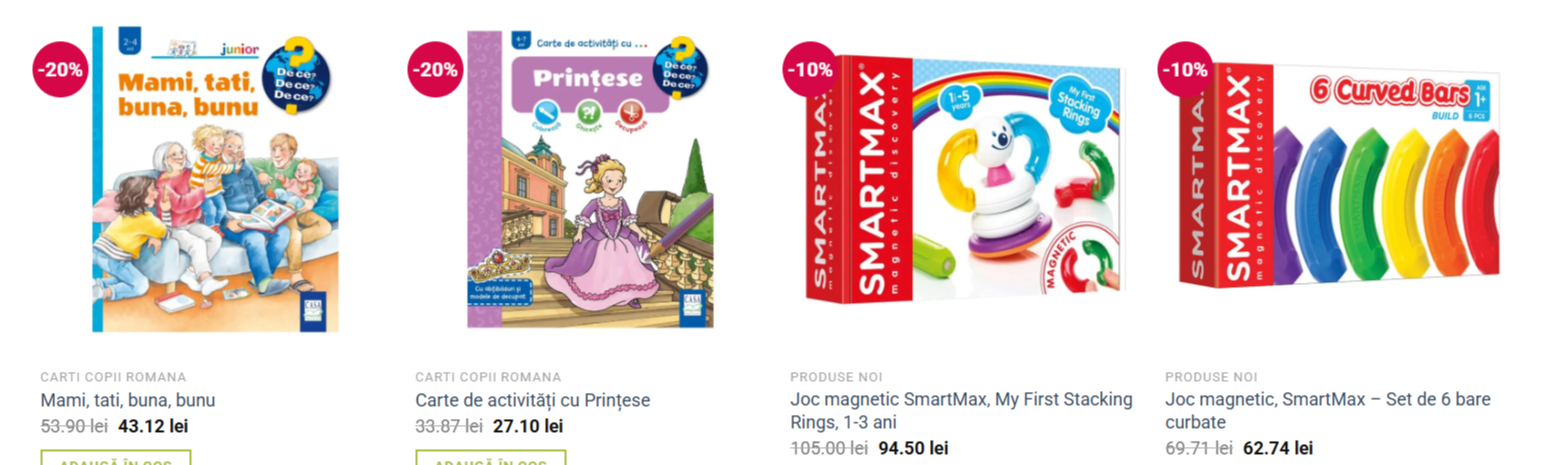Select PRODUSE NOI category above 6 bare curbate
This screenshot has width=1563, height=465.
pyautogui.click(x=1211, y=377)
